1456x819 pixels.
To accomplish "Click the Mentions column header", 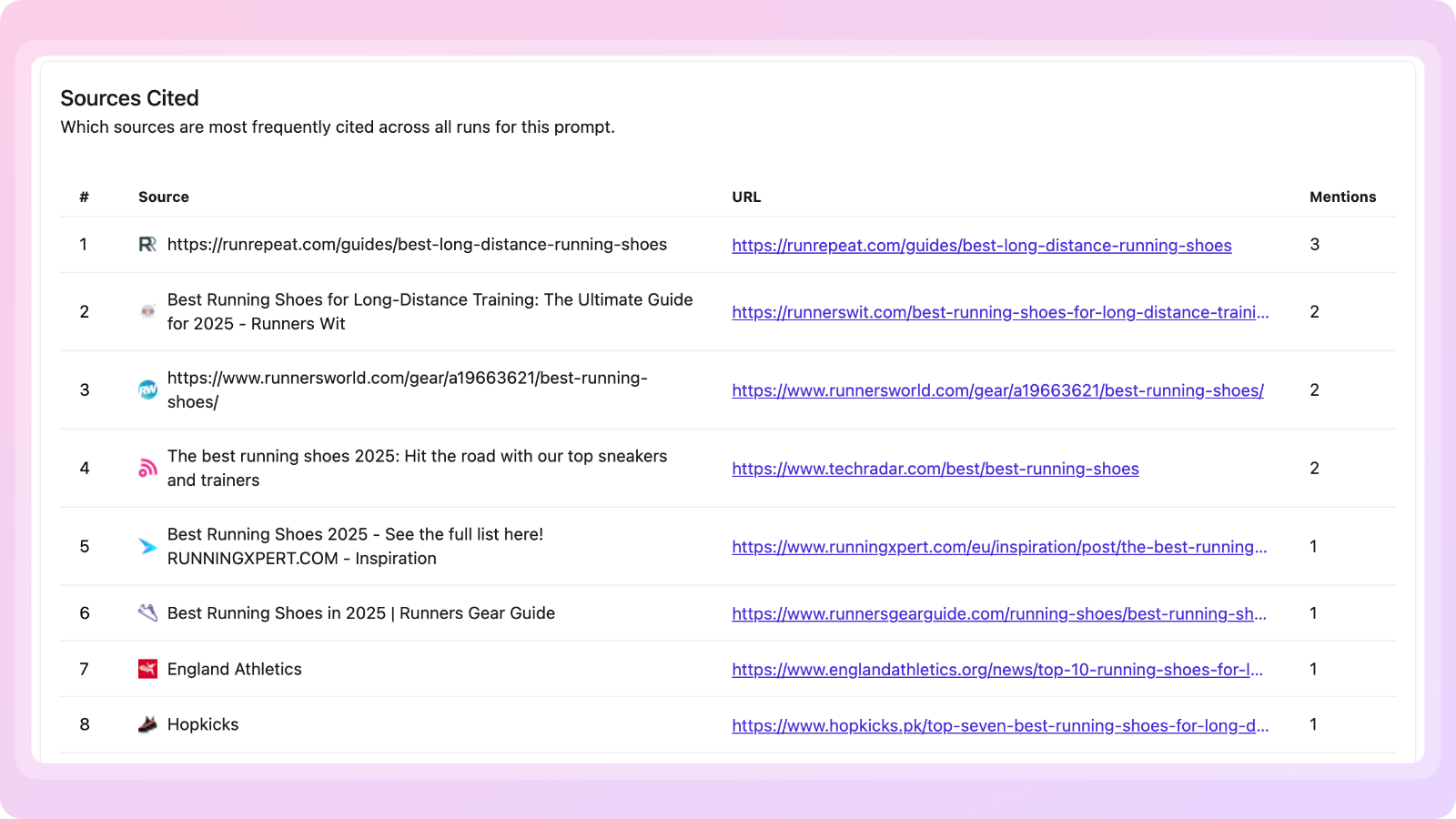I will pos(1342,197).
